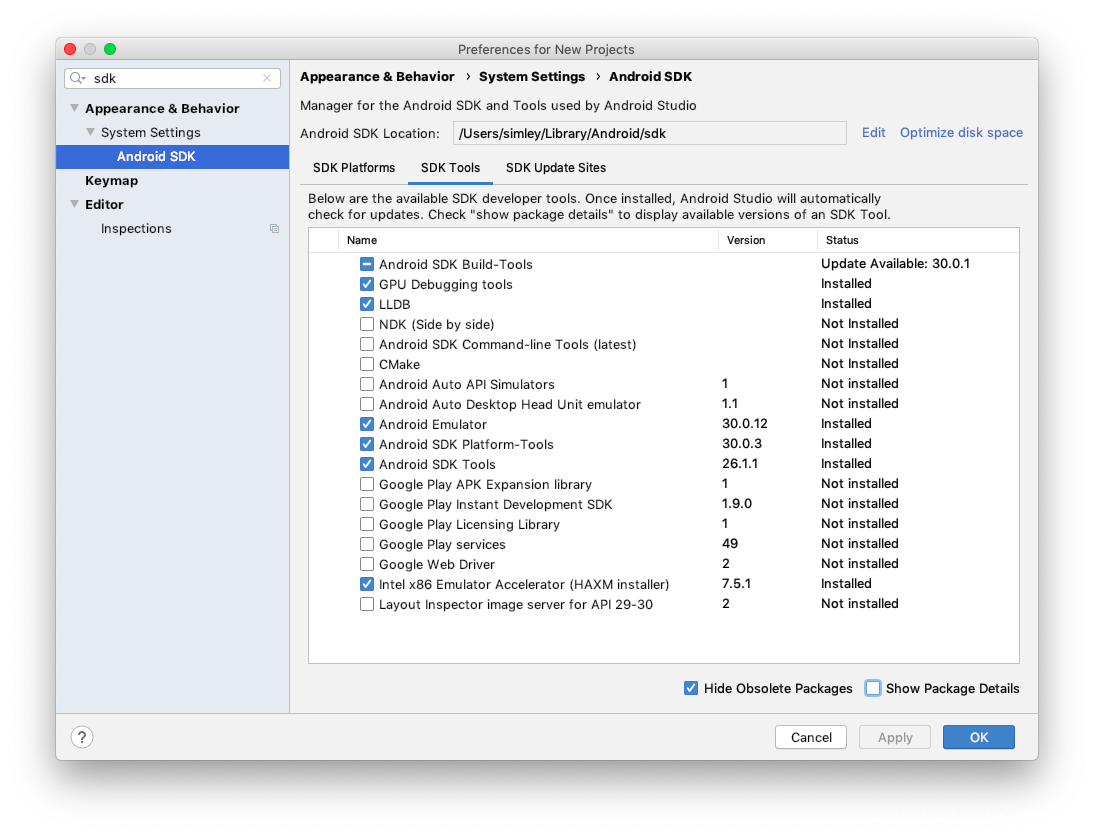Viewport: 1094px width, 834px height.
Task: Check Google Web Driver
Action: tap(367, 564)
